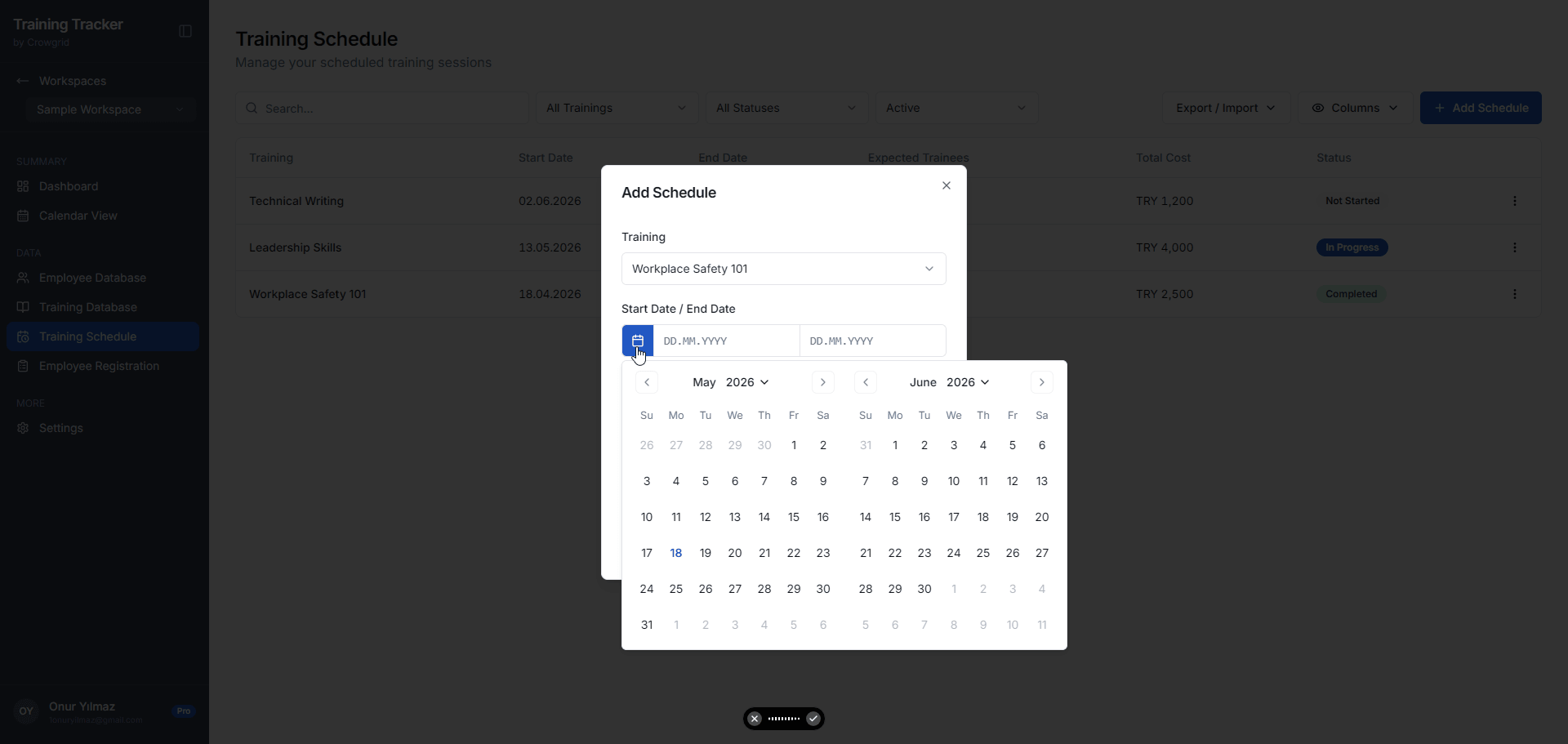Viewport: 1568px width, 744px height.
Task: Choose June 15 in the calendar
Action: 895,517
